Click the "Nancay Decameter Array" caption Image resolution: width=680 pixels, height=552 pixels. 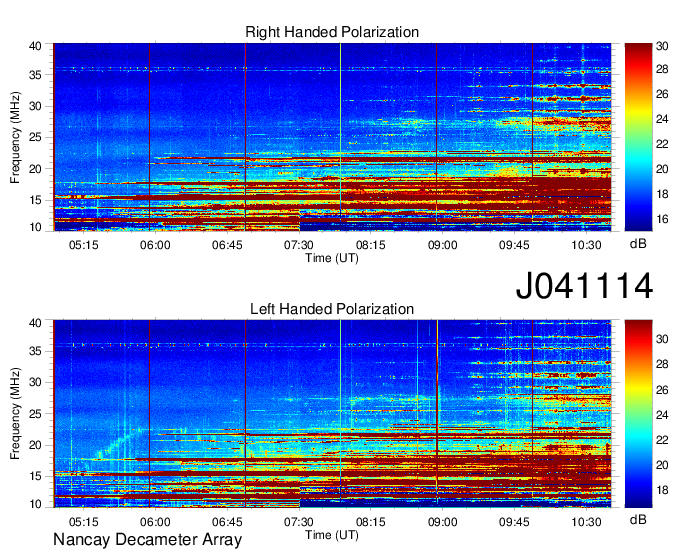pos(147,539)
